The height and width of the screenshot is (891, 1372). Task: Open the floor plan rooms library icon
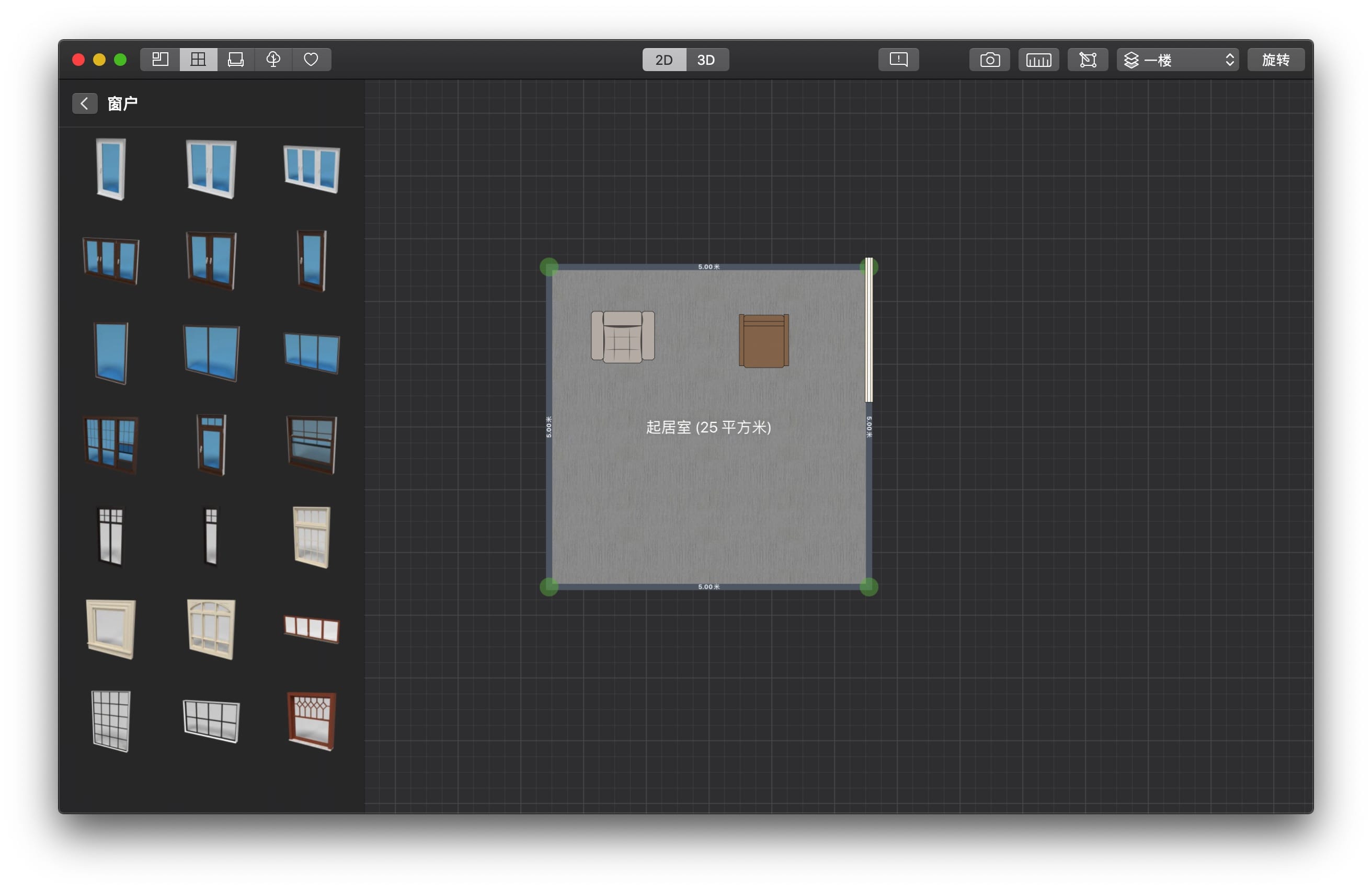pyautogui.click(x=159, y=60)
